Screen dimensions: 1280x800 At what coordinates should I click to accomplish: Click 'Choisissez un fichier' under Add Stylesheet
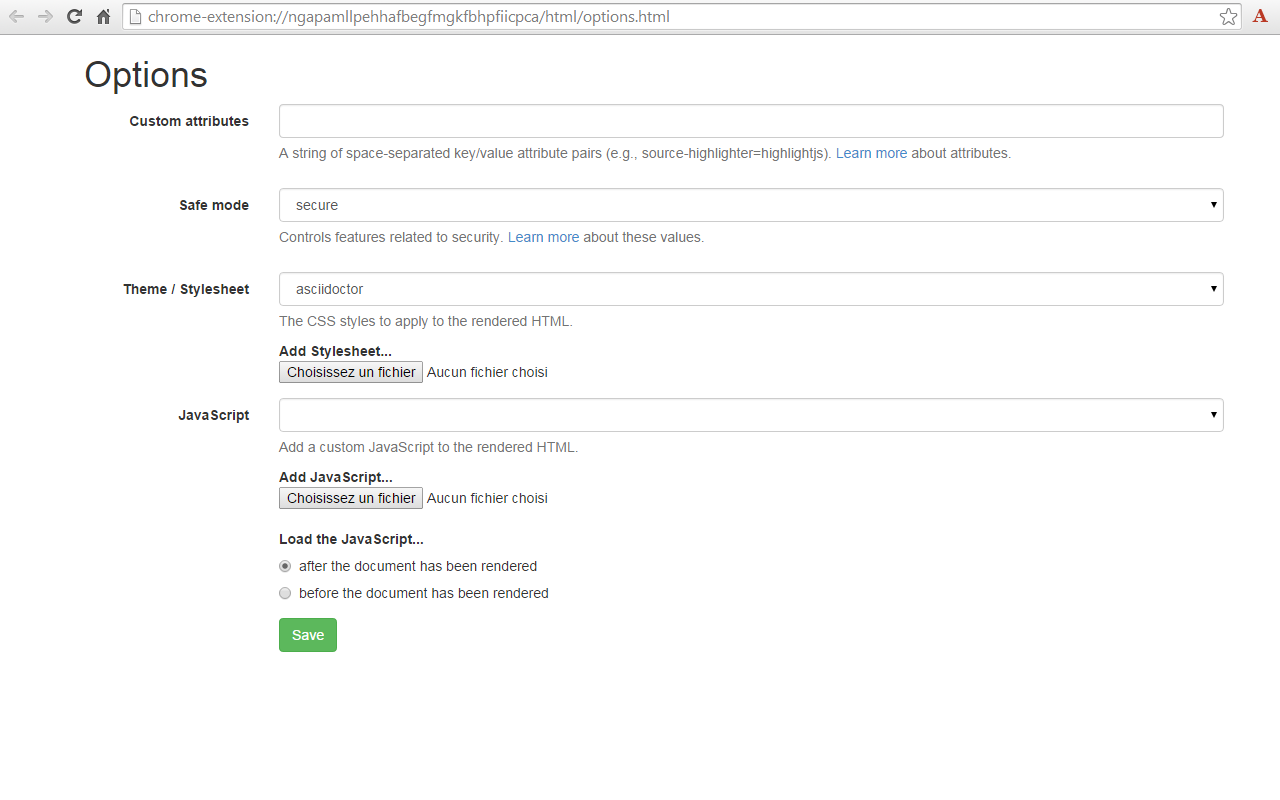[350, 372]
